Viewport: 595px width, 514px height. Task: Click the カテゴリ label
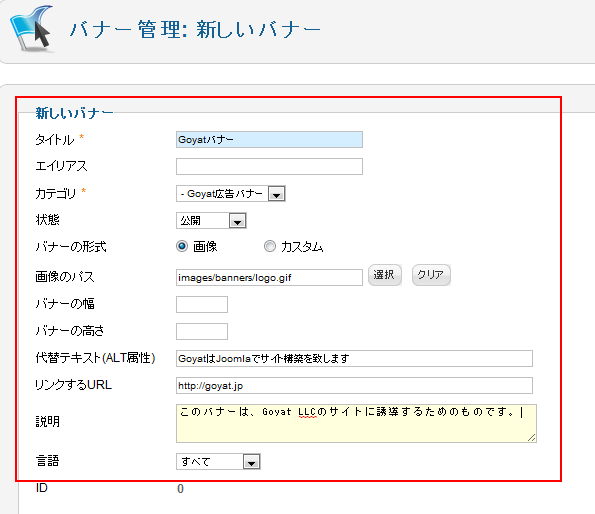(55, 193)
